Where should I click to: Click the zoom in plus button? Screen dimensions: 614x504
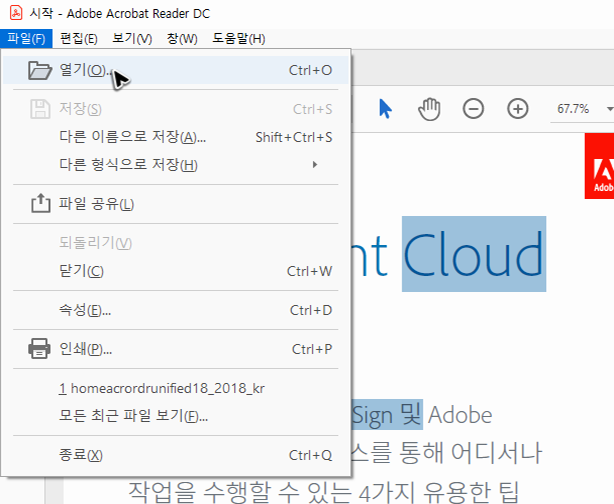(x=518, y=108)
